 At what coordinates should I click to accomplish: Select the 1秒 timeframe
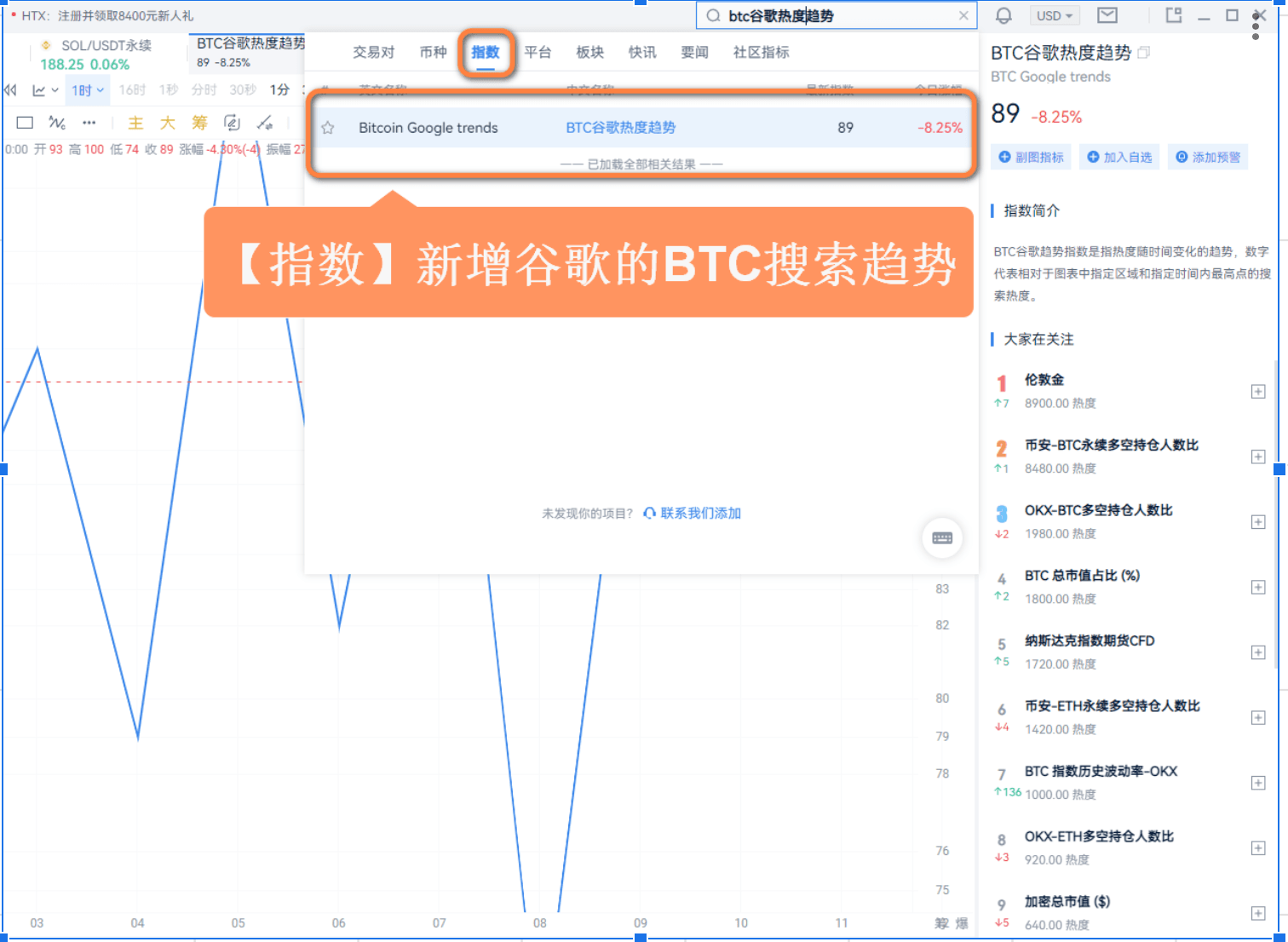pyautogui.click(x=169, y=89)
